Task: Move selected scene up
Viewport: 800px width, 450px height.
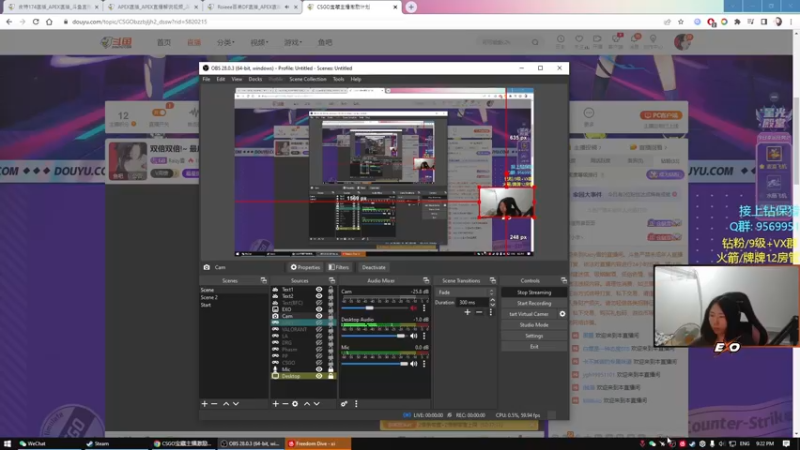Action: pos(226,404)
